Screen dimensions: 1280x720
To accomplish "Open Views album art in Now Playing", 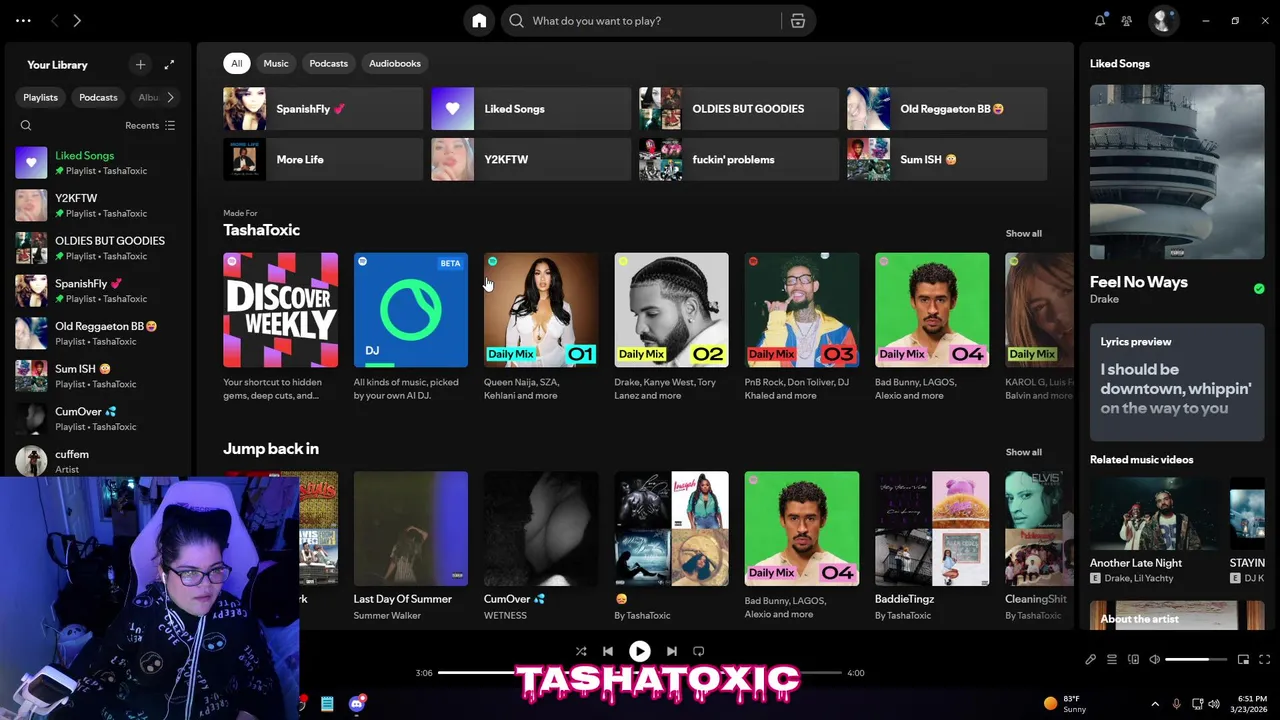I will click(1177, 172).
